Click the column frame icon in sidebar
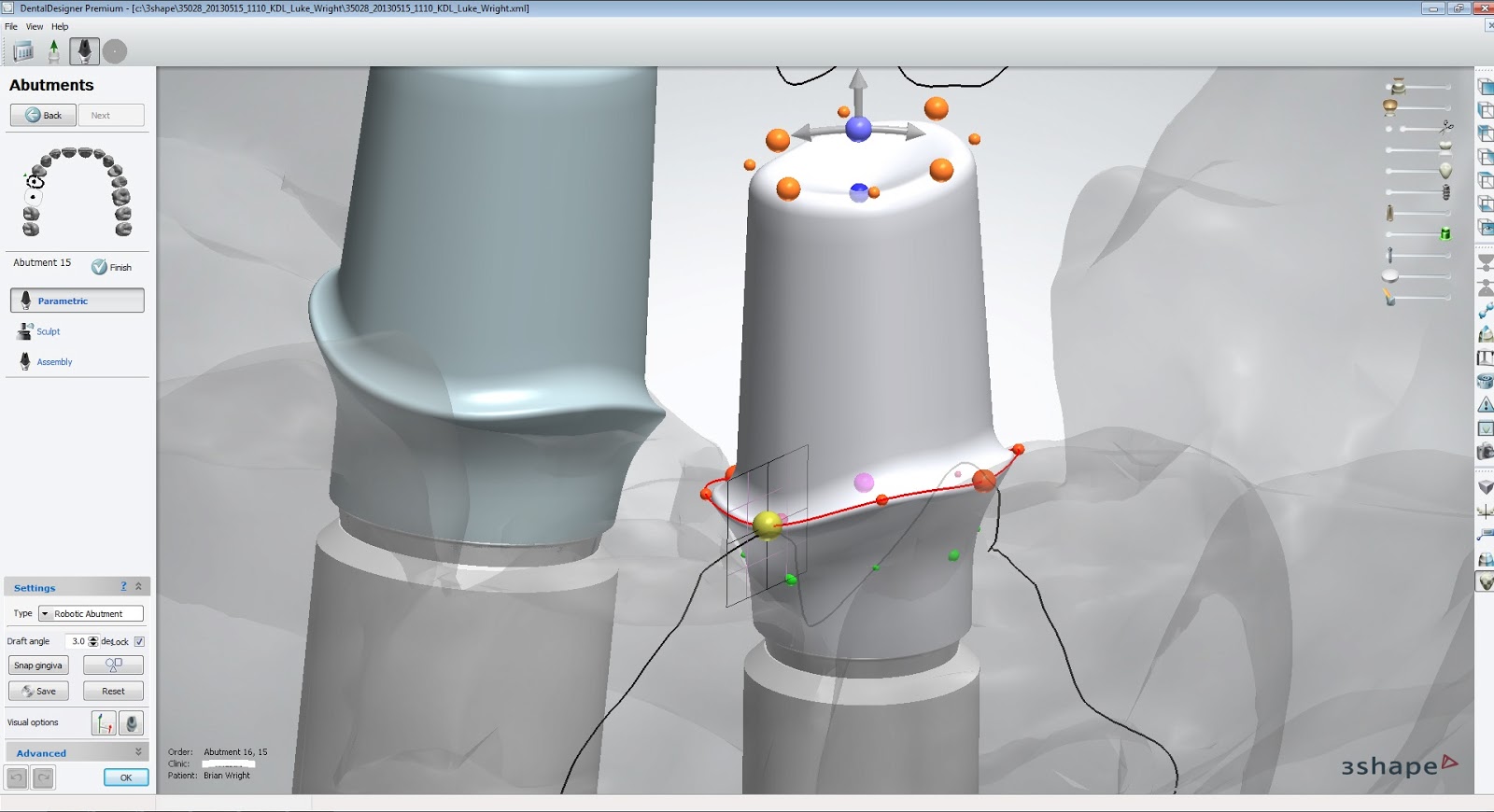The width and height of the screenshot is (1494, 812). [1486, 357]
